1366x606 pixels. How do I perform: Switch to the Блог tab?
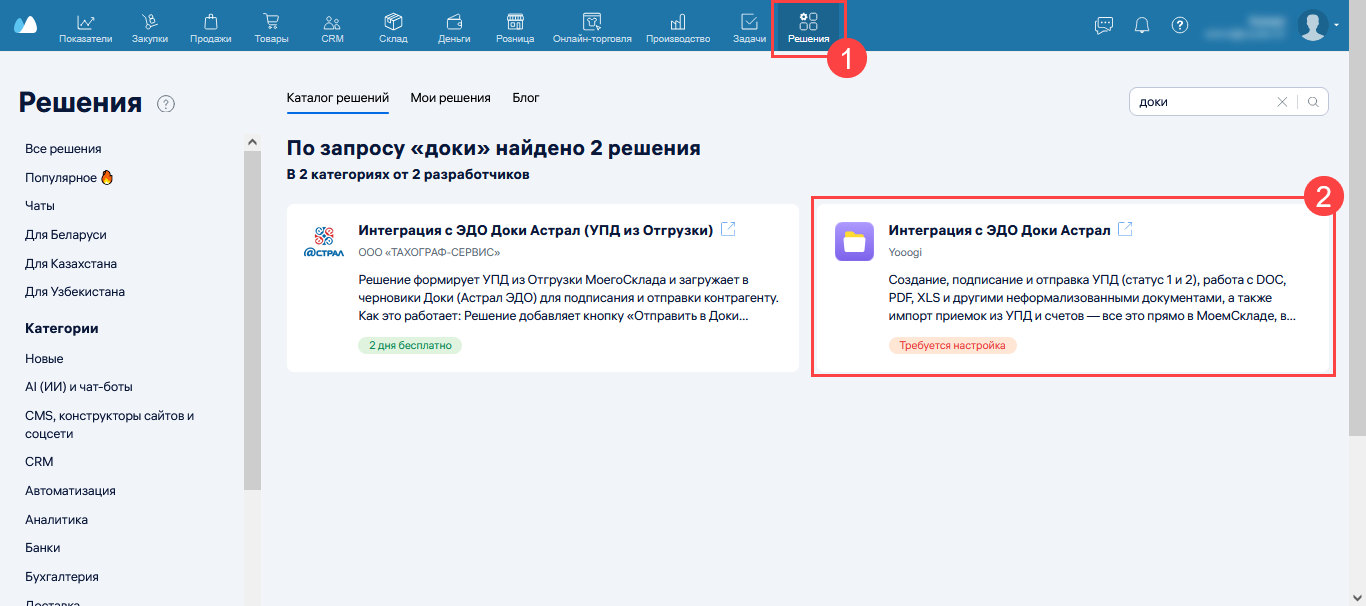[x=526, y=98]
